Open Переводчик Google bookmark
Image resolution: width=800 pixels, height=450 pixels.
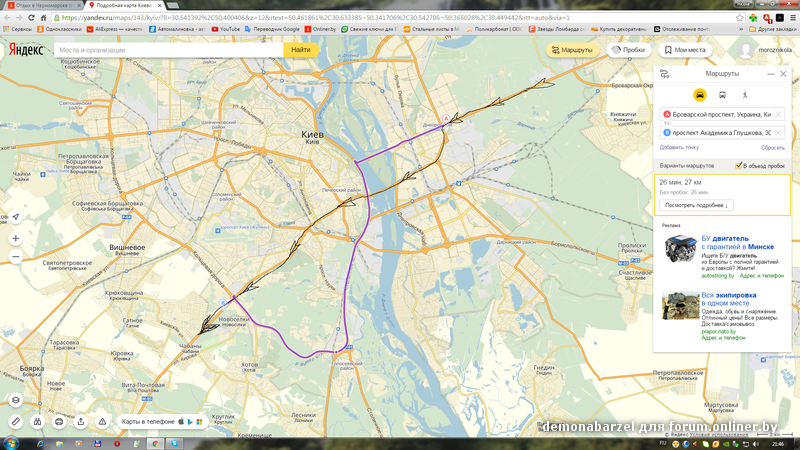[272, 29]
